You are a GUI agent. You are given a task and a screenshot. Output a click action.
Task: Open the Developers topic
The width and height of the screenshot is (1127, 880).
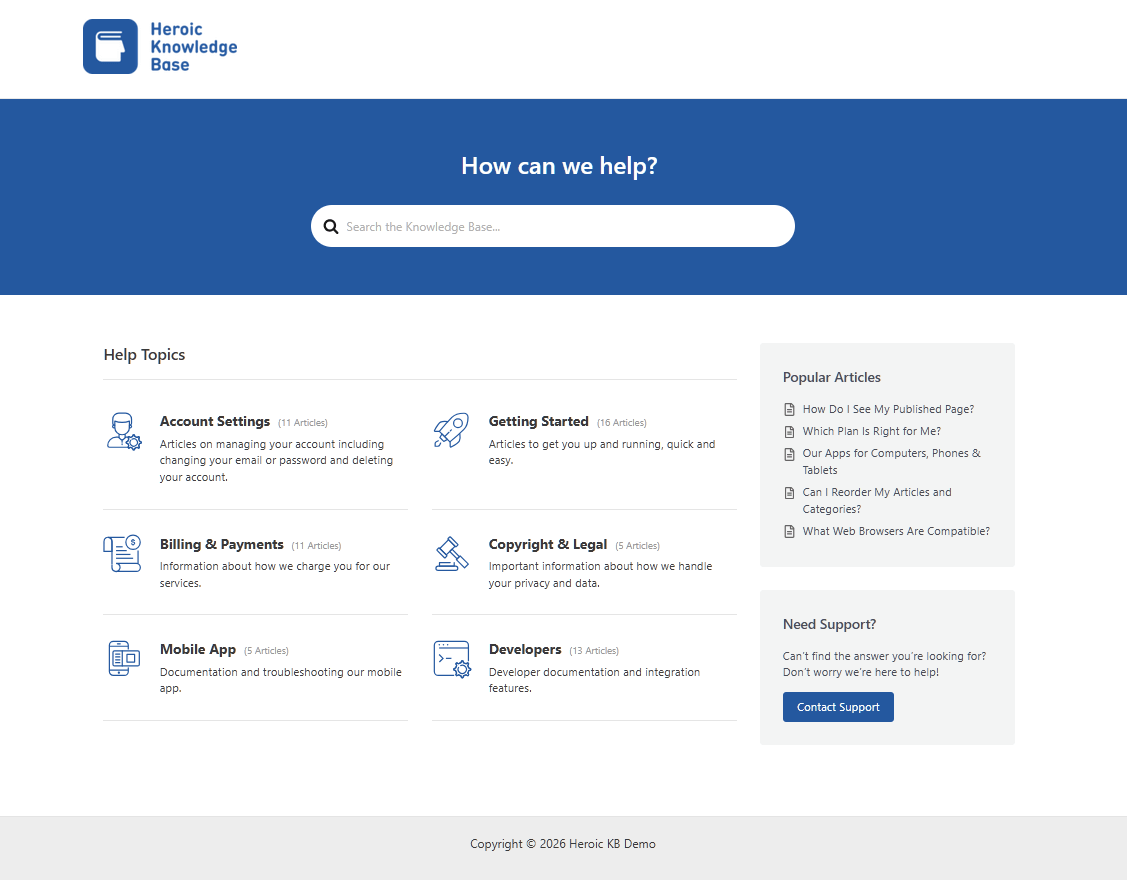pos(525,649)
